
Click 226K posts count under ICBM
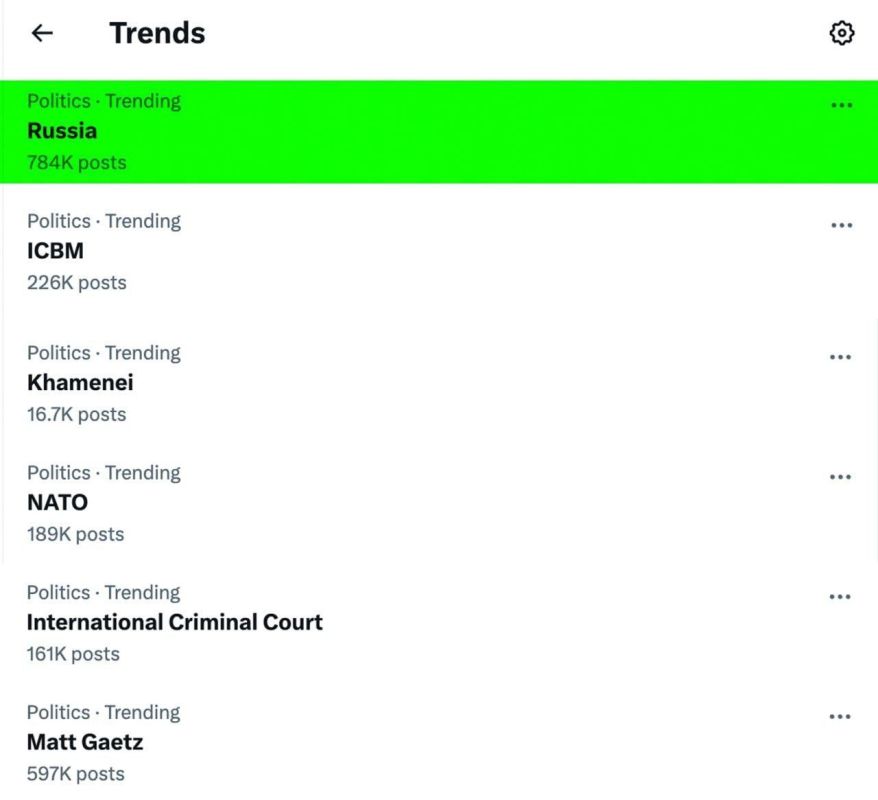click(77, 283)
